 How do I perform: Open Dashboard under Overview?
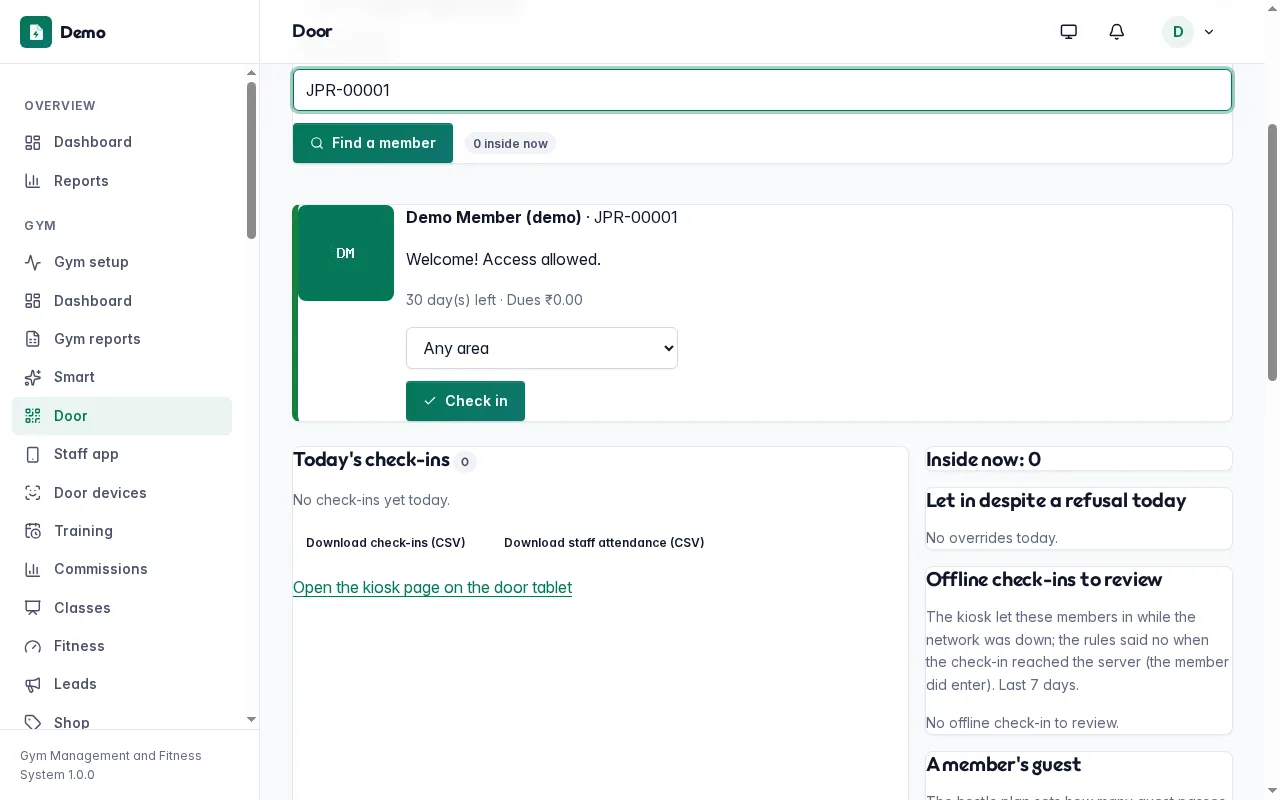[122, 142]
